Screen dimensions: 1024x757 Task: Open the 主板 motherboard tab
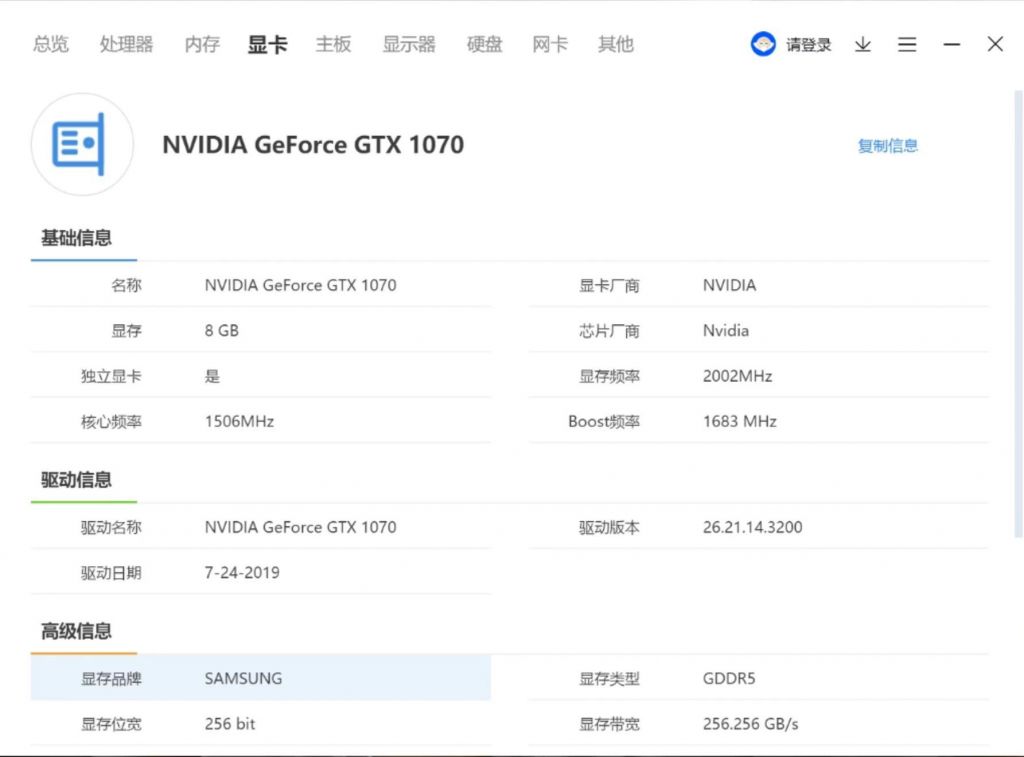click(x=333, y=44)
